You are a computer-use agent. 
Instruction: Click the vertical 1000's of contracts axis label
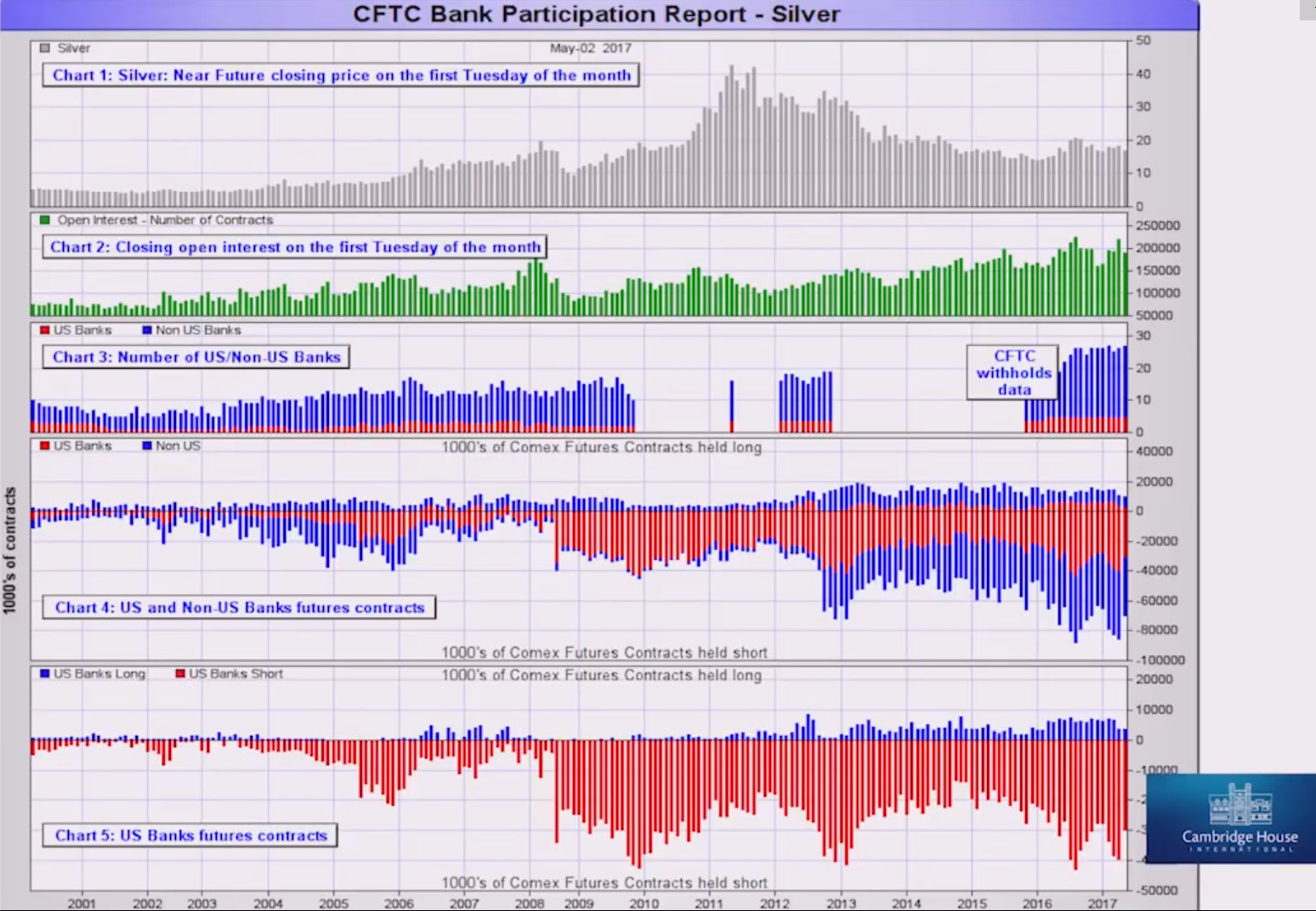click(x=9, y=550)
